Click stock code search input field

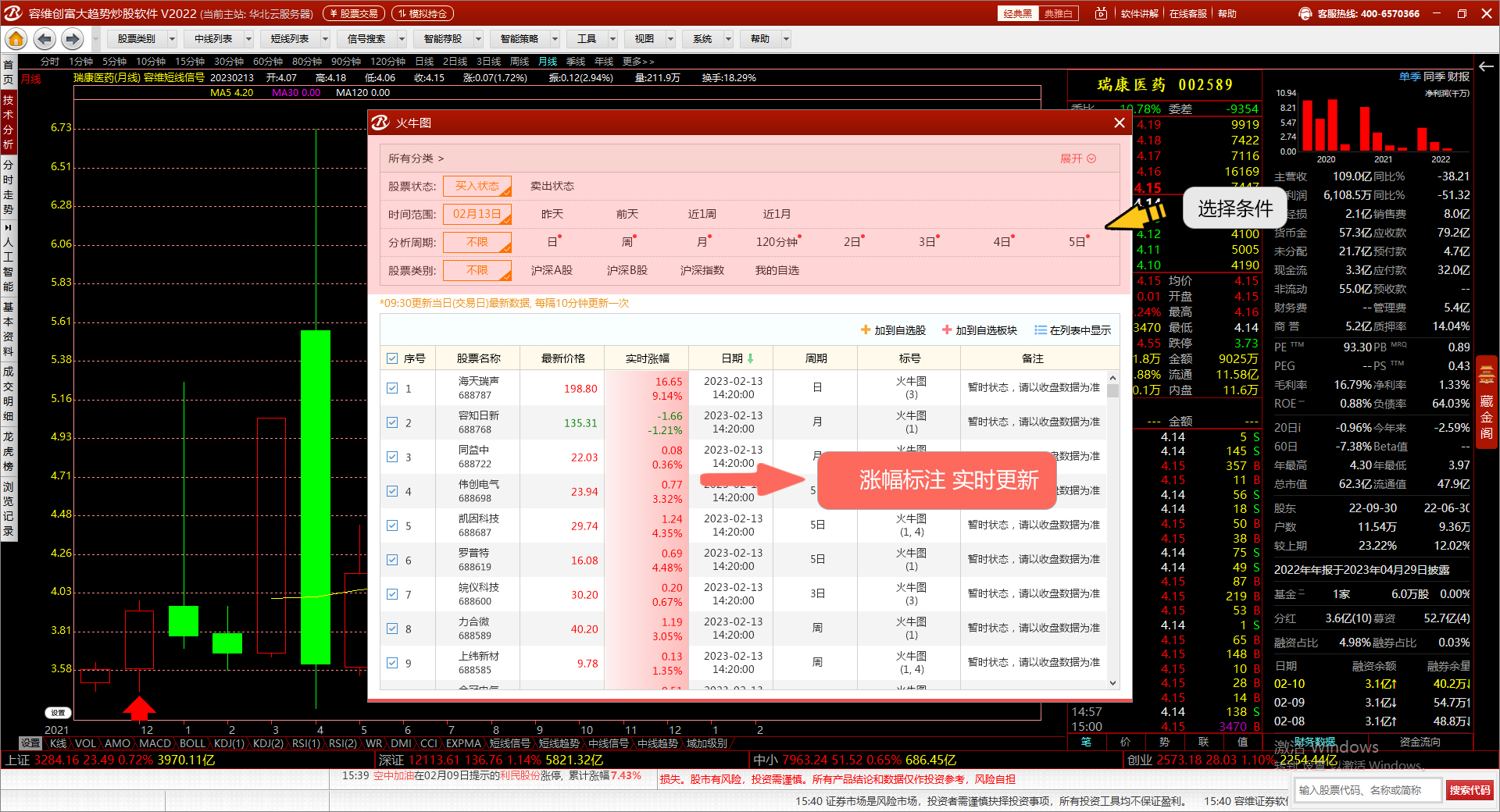tap(1368, 790)
